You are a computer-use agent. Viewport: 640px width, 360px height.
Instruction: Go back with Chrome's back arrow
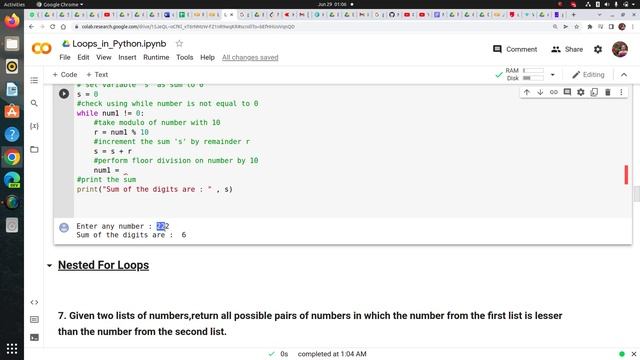31,27
